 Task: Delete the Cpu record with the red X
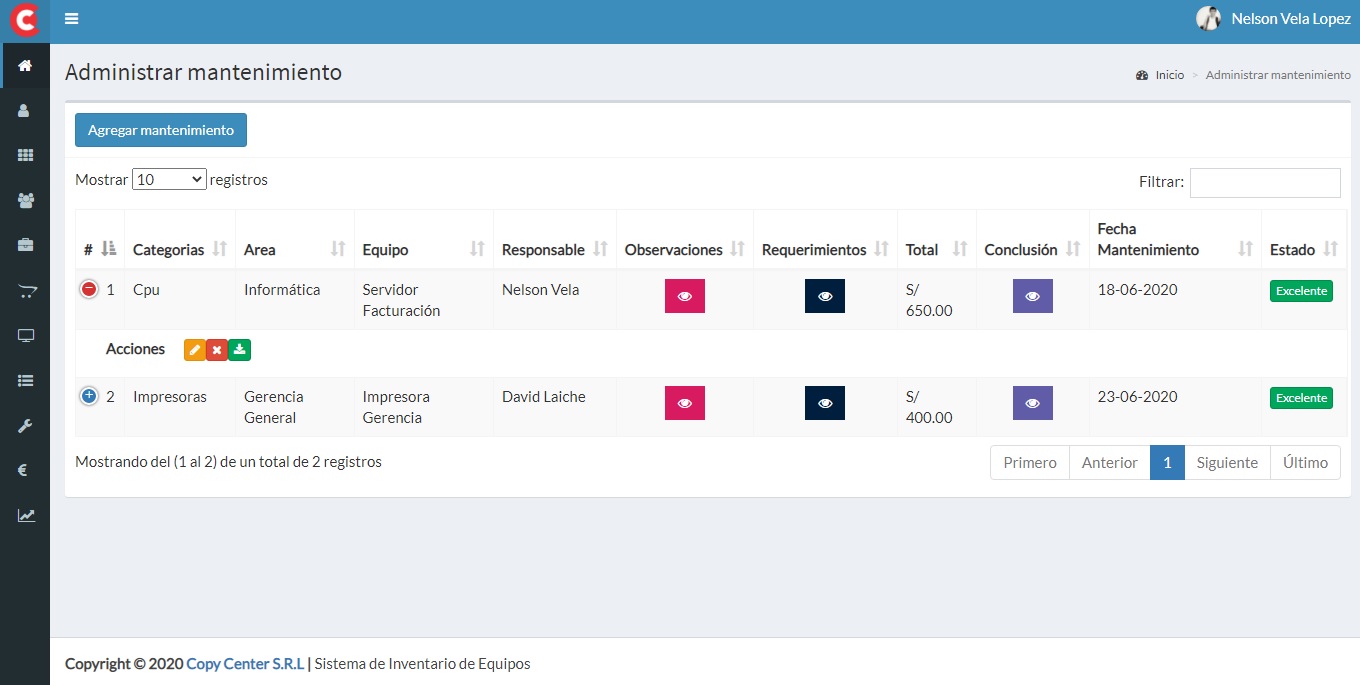(x=217, y=350)
